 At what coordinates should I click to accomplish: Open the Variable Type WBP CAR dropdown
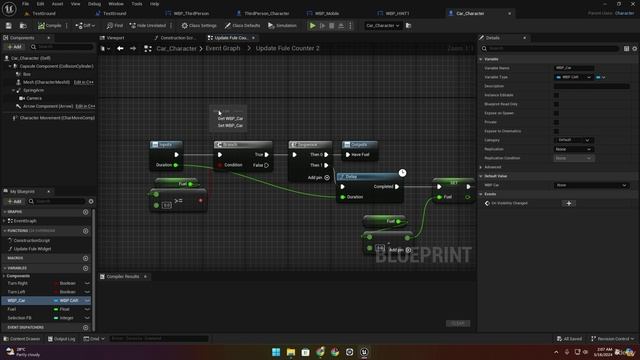pos(573,77)
